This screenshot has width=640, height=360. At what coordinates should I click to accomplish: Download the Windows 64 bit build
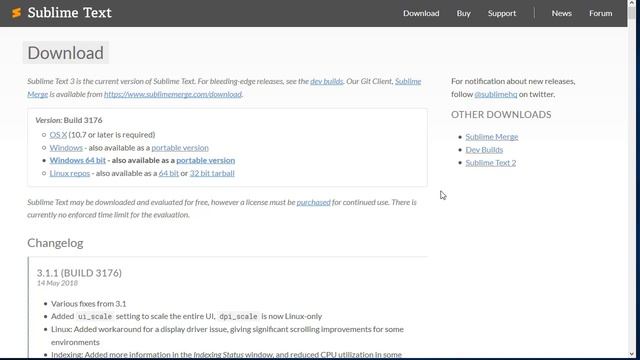point(78,160)
